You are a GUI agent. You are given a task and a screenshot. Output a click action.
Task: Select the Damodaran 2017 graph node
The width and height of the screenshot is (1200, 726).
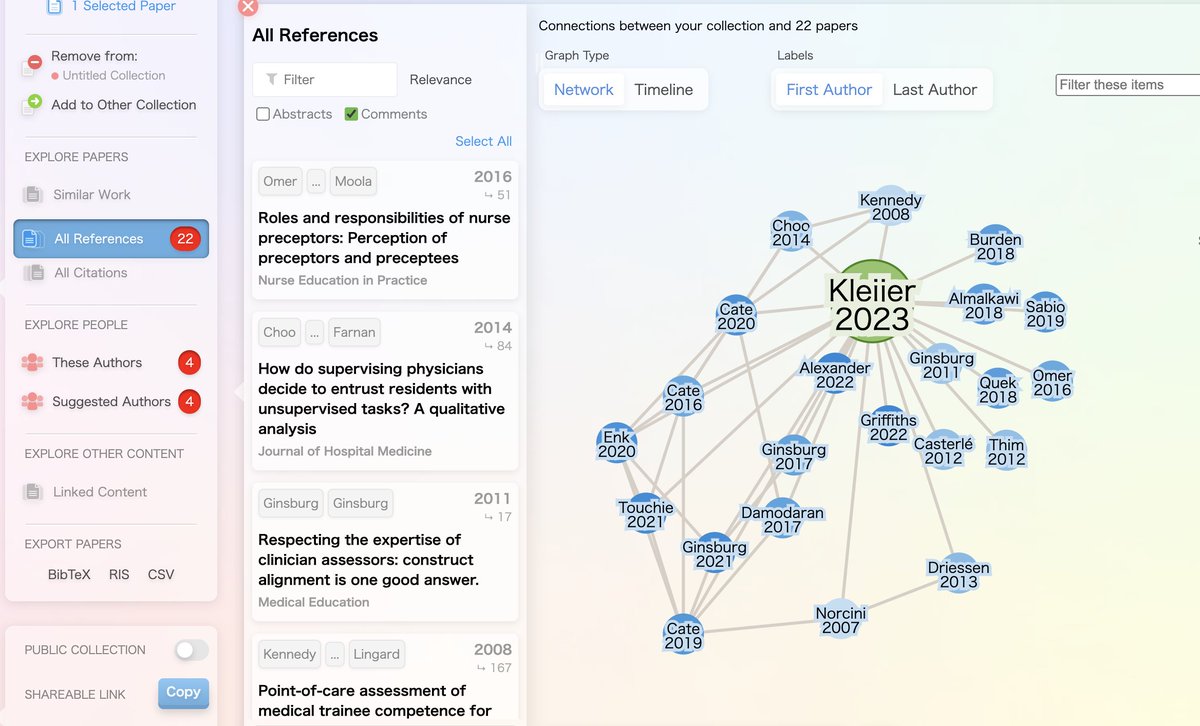tap(782, 518)
